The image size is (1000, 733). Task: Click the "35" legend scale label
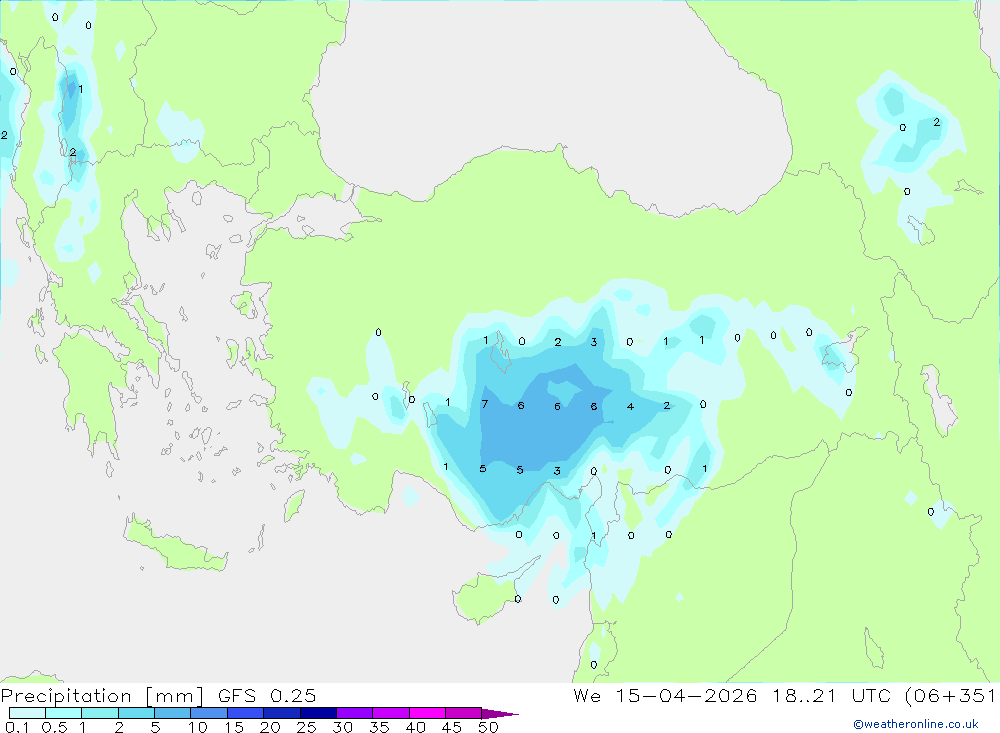pyautogui.click(x=379, y=727)
